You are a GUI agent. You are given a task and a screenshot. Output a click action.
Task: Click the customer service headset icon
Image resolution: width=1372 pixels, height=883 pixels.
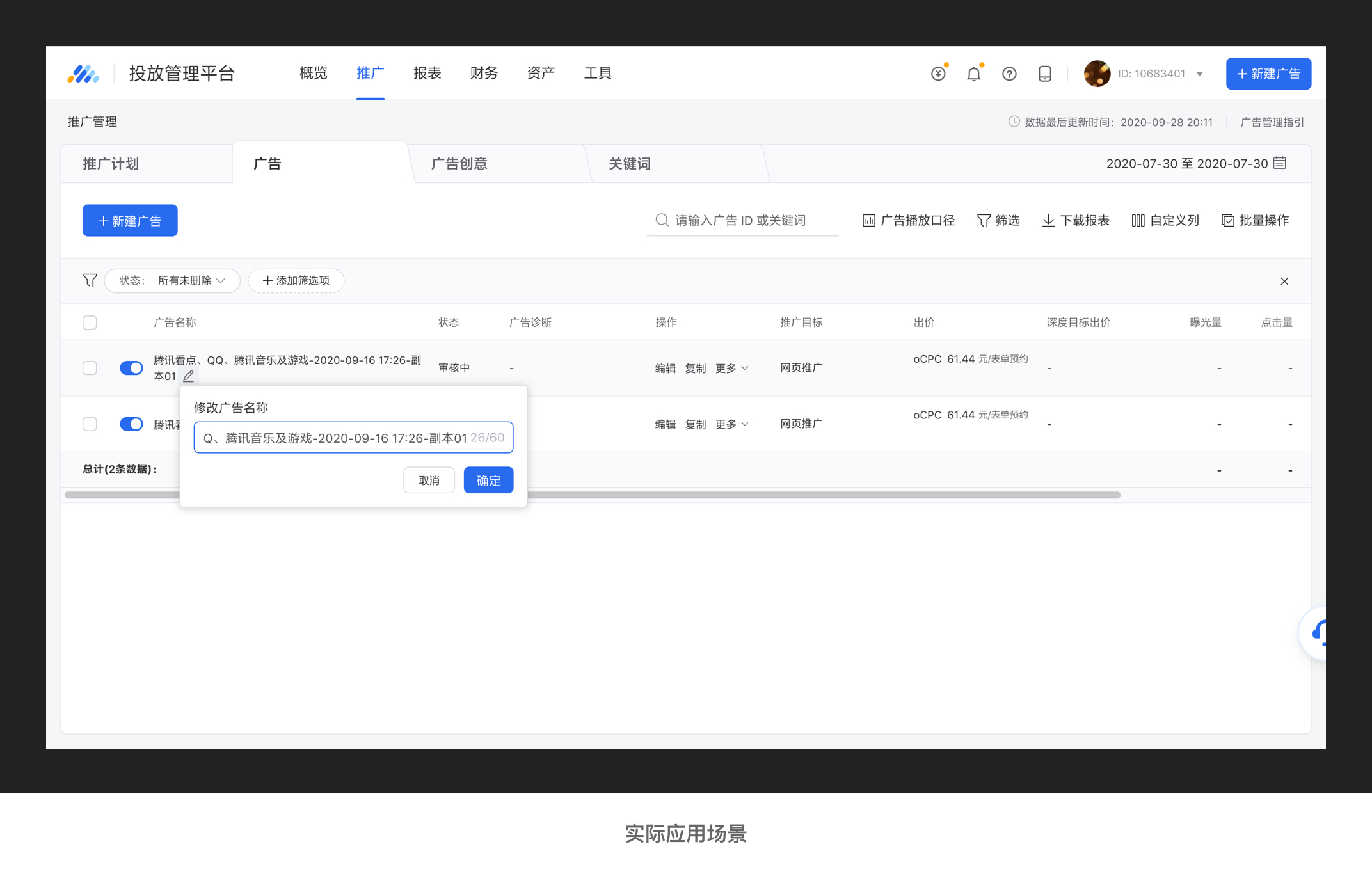[x=1318, y=633]
